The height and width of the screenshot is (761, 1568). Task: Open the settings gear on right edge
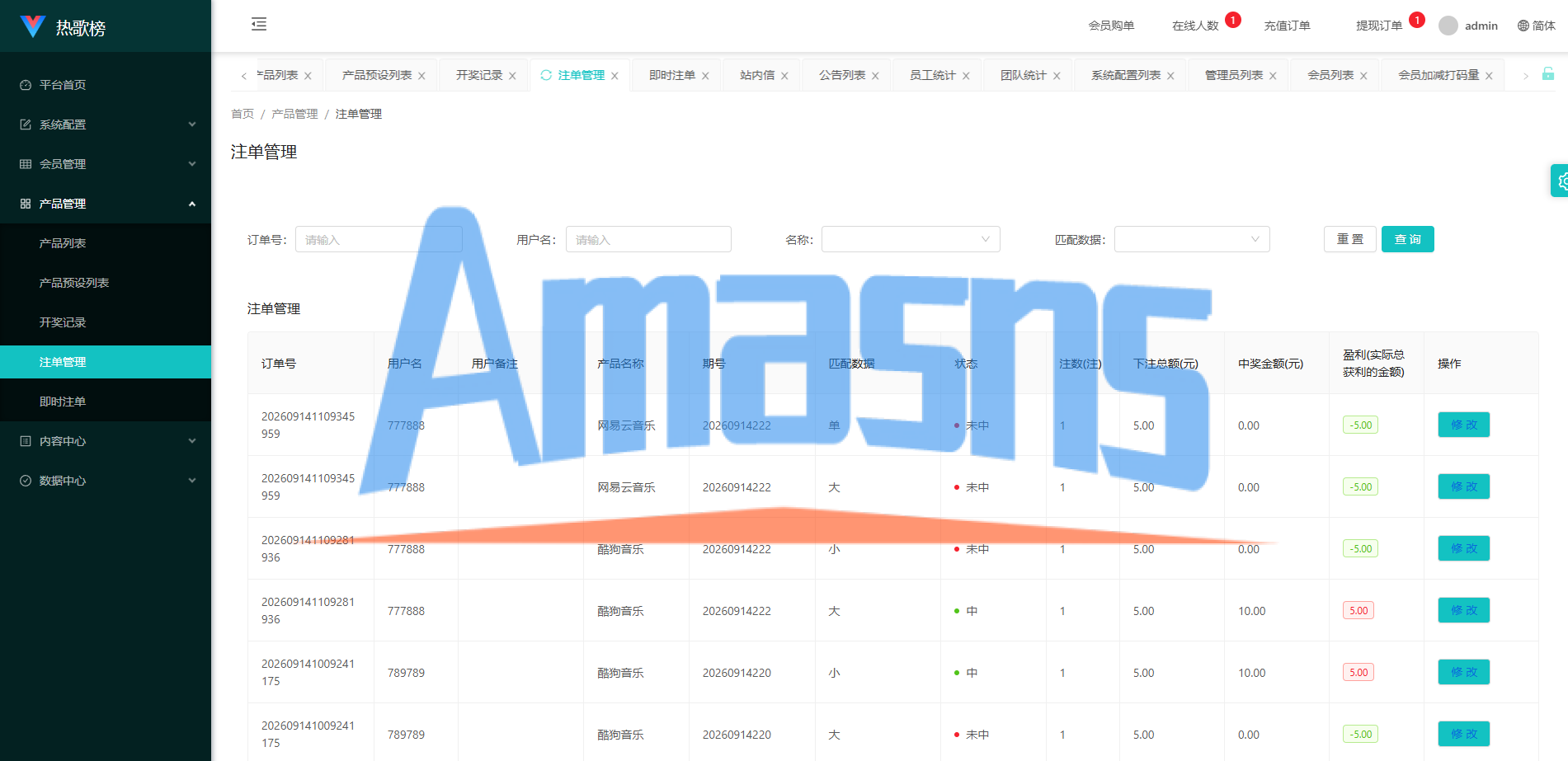tap(1561, 181)
